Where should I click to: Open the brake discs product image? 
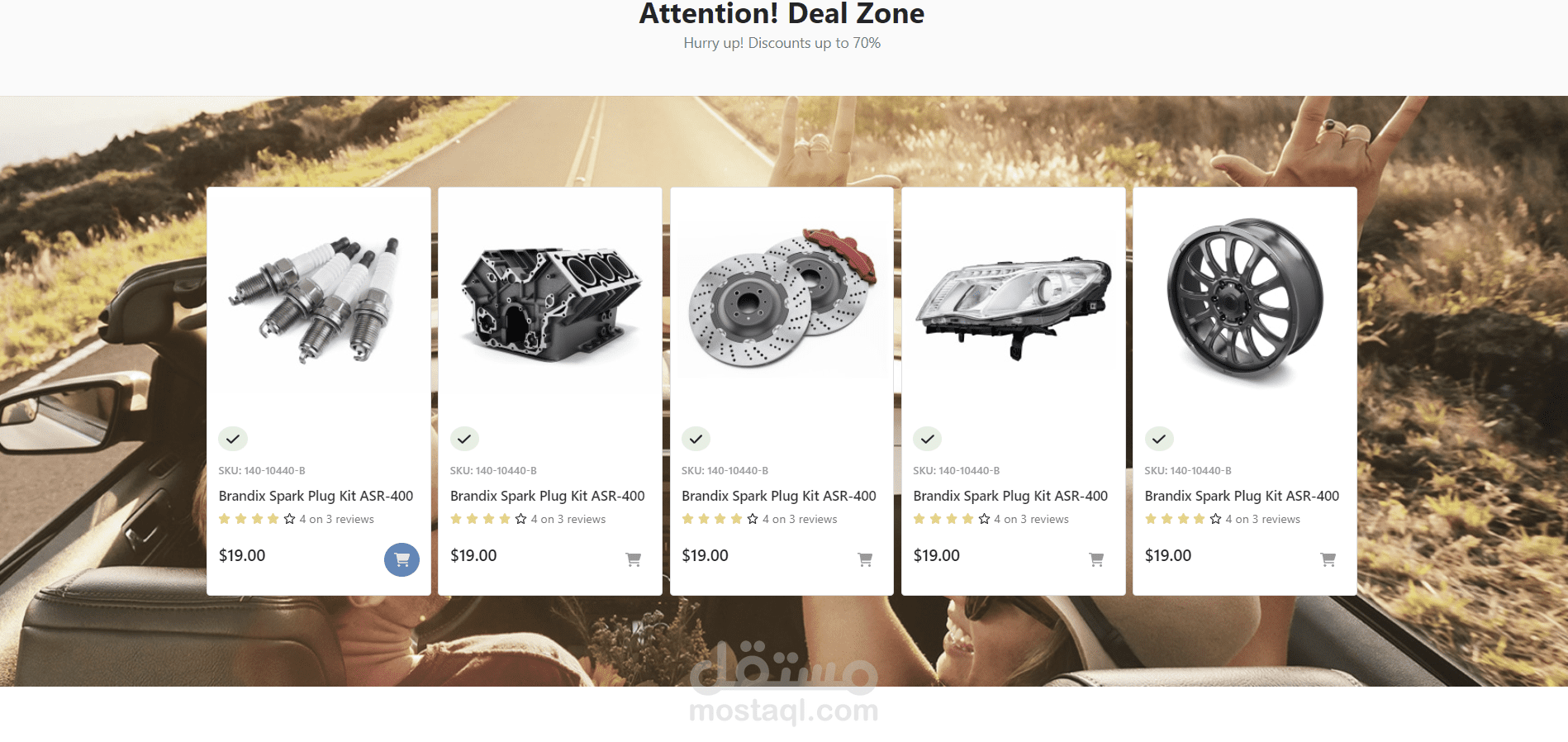coord(781,297)
